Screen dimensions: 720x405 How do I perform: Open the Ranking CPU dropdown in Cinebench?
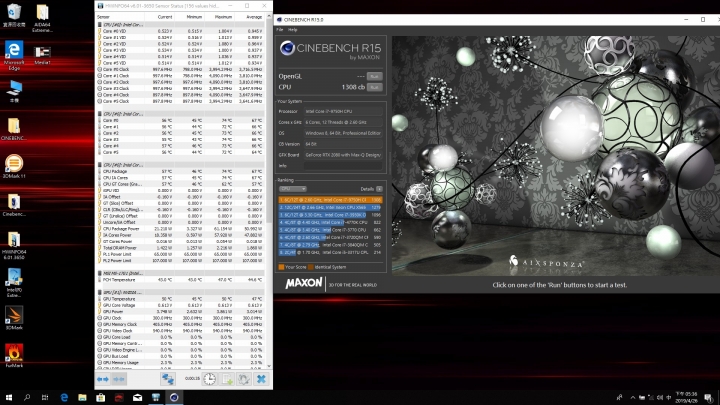coord(292,189)
